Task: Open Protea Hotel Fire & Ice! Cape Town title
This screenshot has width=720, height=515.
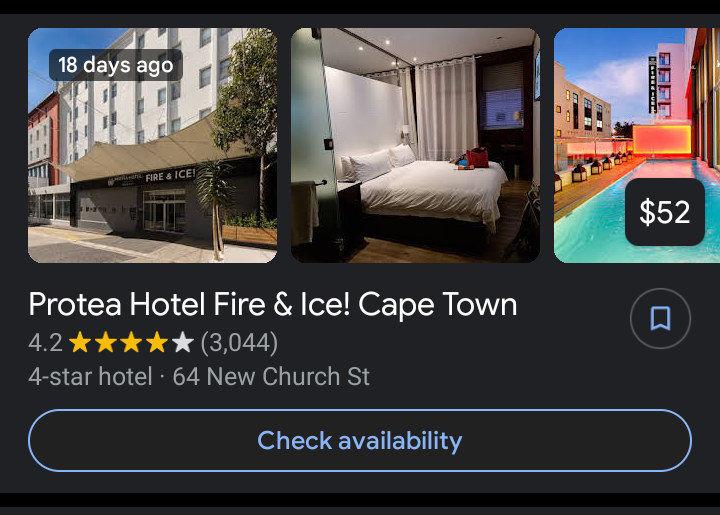Action: [x=273, y=304]
